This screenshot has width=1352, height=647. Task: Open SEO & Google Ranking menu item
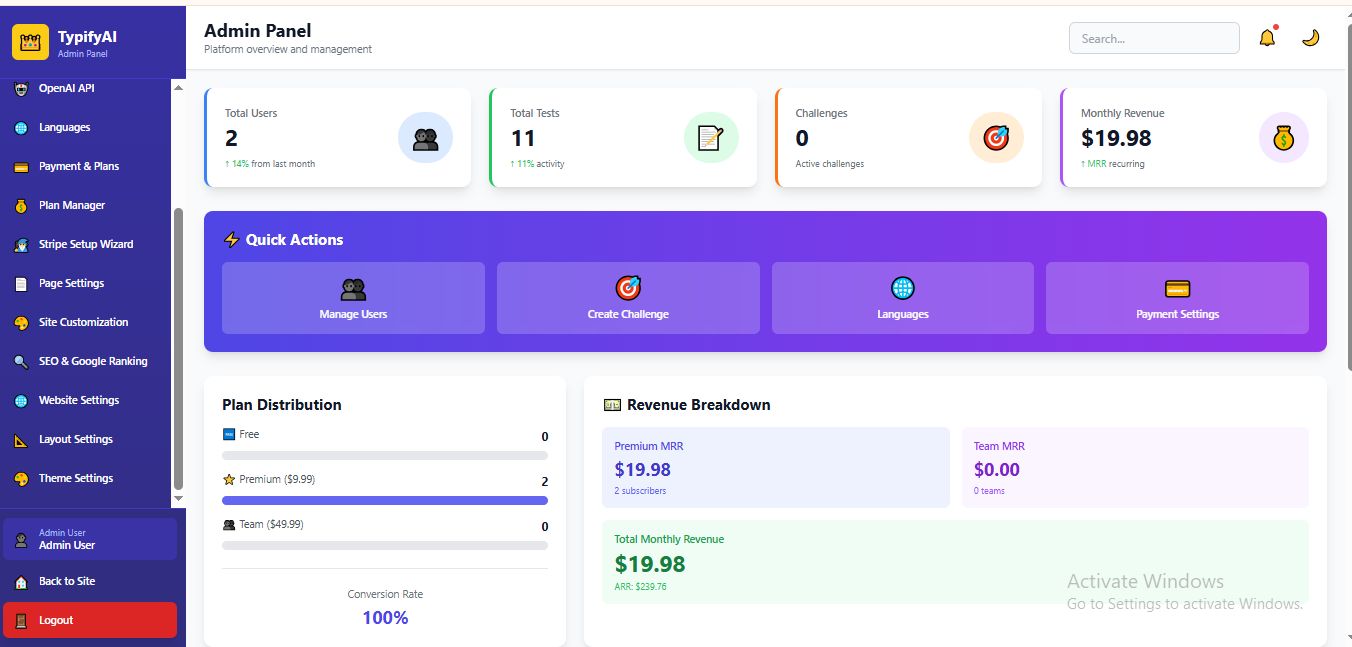[93, 361]
